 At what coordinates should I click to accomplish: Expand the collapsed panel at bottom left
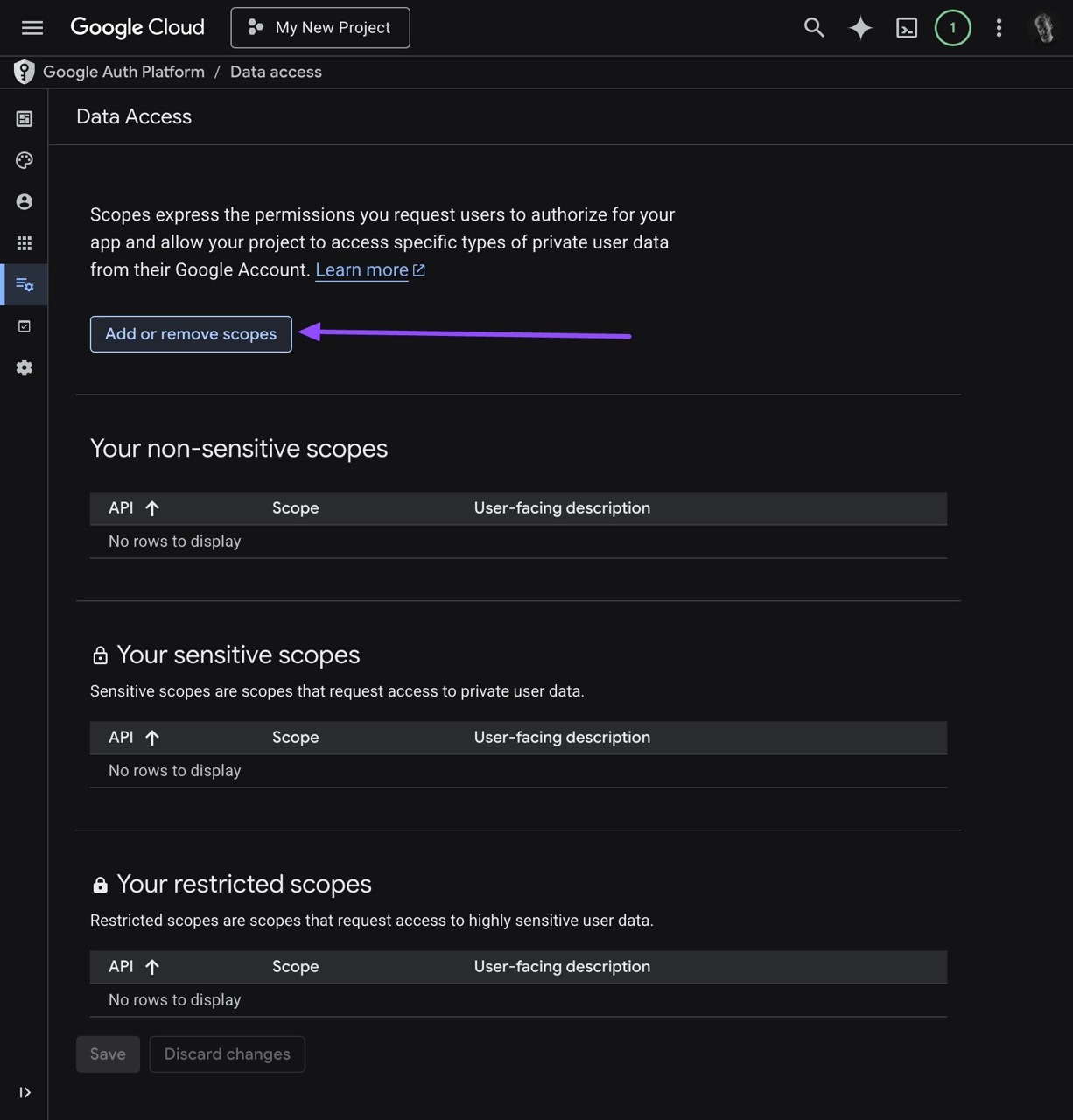pyautogui.click(x=25, y=1092)
